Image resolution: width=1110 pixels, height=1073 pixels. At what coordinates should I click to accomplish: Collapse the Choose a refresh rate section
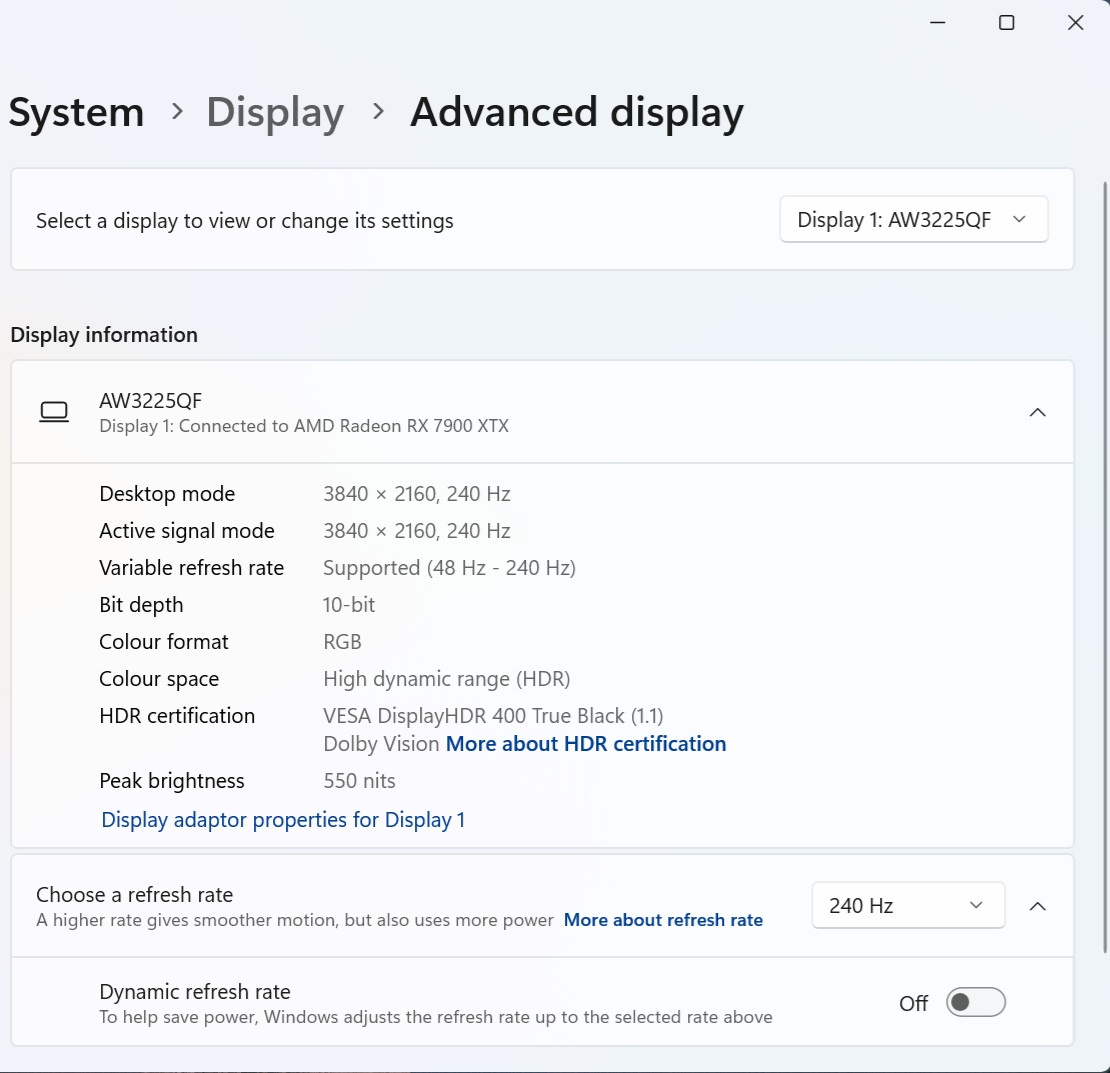click(1038, 906)
